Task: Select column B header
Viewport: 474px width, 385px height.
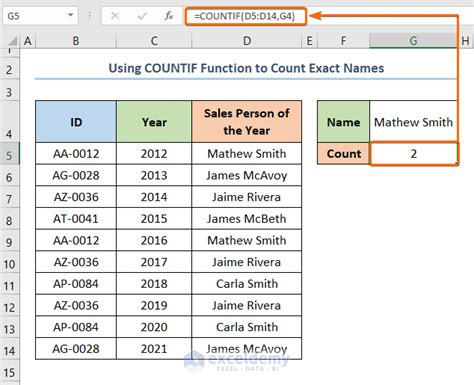Action: click(x=76, y=41)
